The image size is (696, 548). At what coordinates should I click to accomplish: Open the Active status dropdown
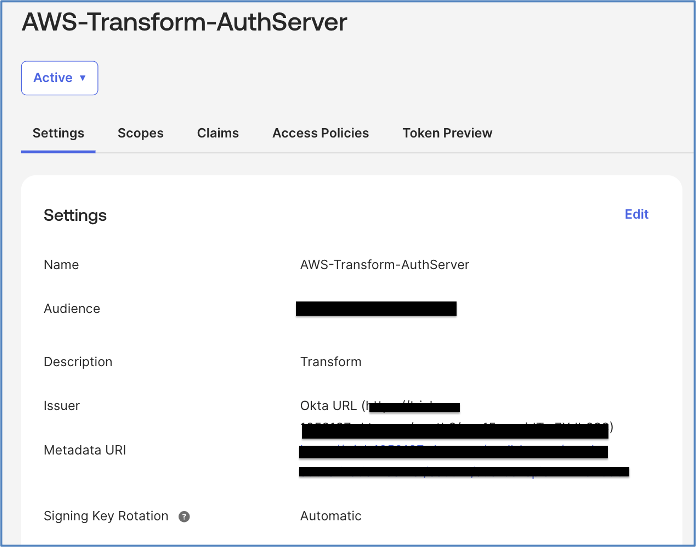point(59,78)
